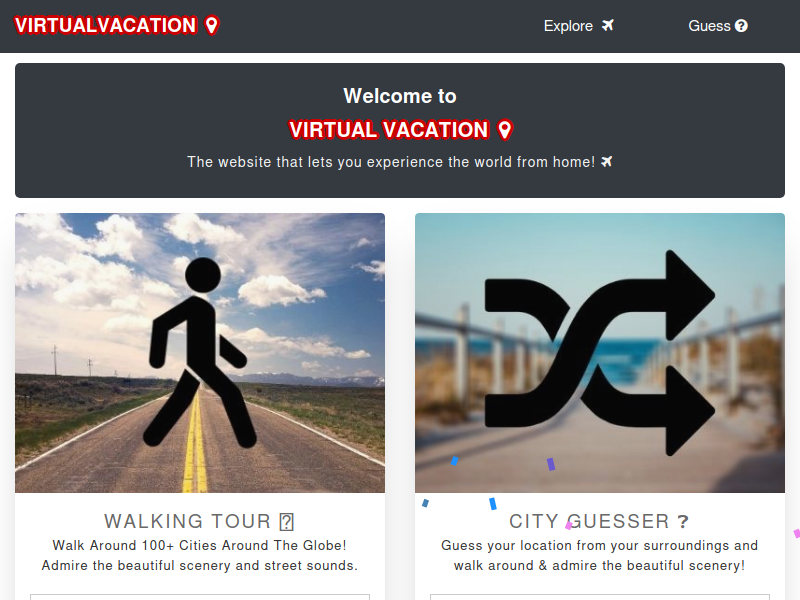This screenshot has height=600, width=800.
Task: Click the Walking Tour road photo thumbnail
Action: 200,353
